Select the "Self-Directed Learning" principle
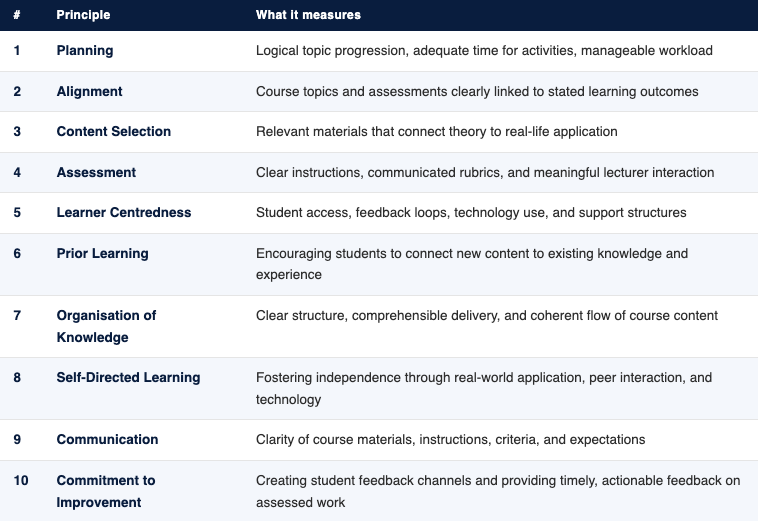This screenshot has height=521, width=758. [128, 377]
